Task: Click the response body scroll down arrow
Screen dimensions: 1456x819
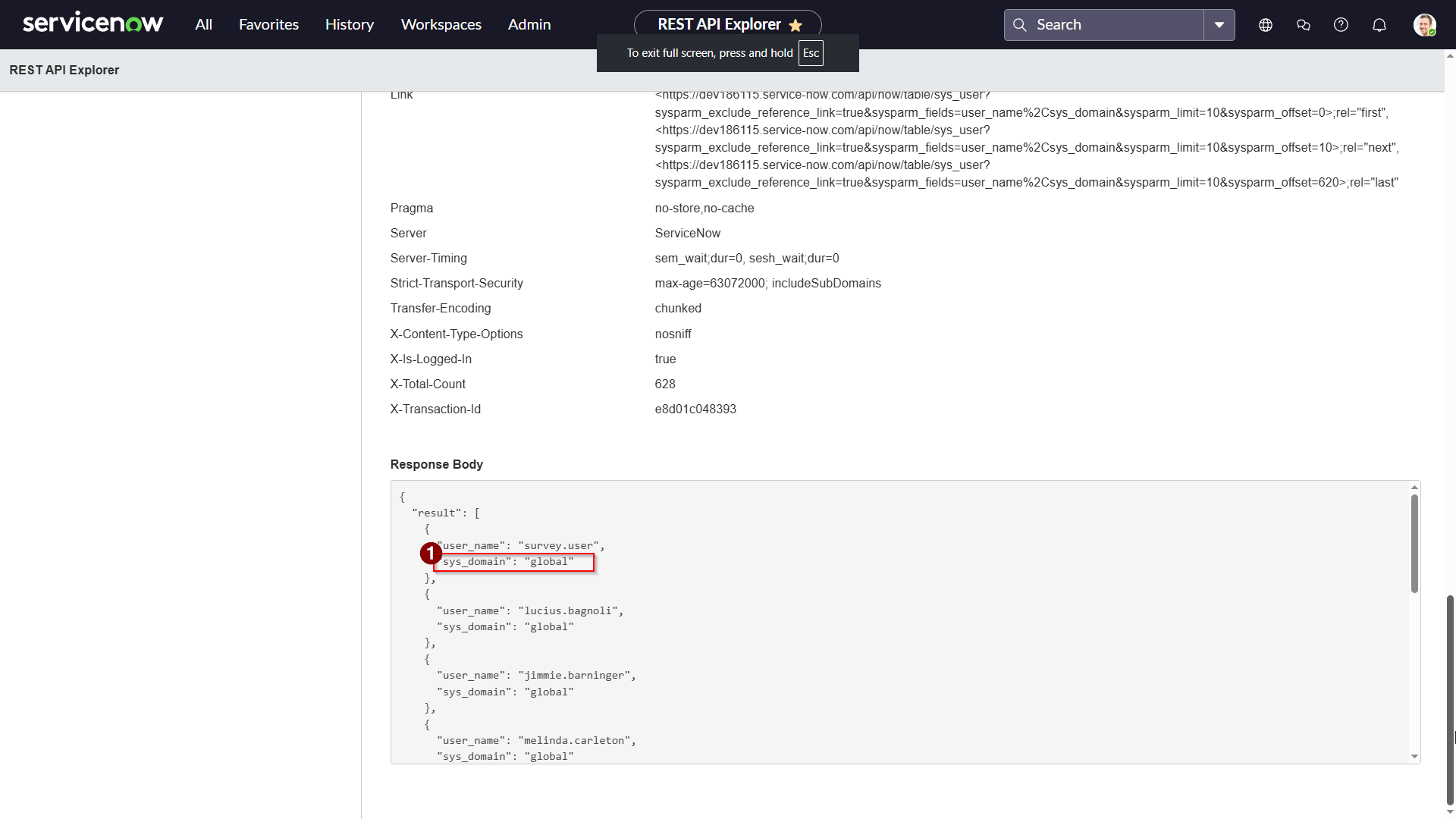Action: [1414, 756]
